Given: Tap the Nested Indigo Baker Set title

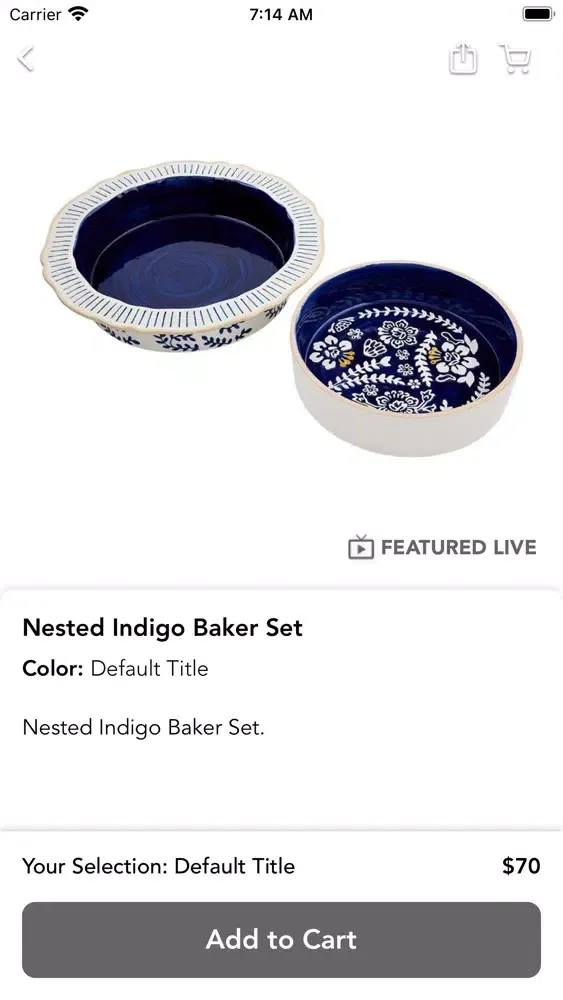Looking at the screenshot, I should pyautogui.click(x=163, y=628).
